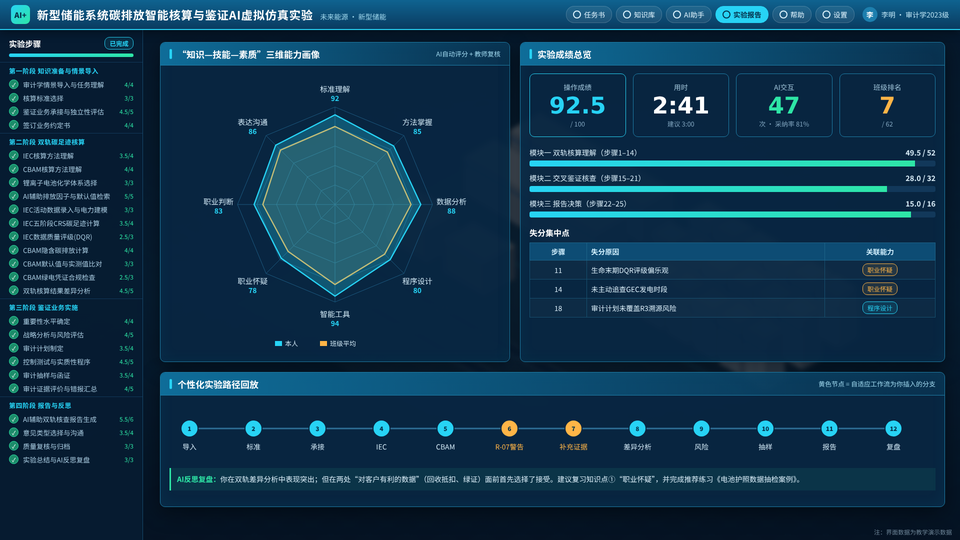Click check icon beside 审计证据评价与错报汇总
The width and height of the screenshot is (960, 540).
coord(13,388)
